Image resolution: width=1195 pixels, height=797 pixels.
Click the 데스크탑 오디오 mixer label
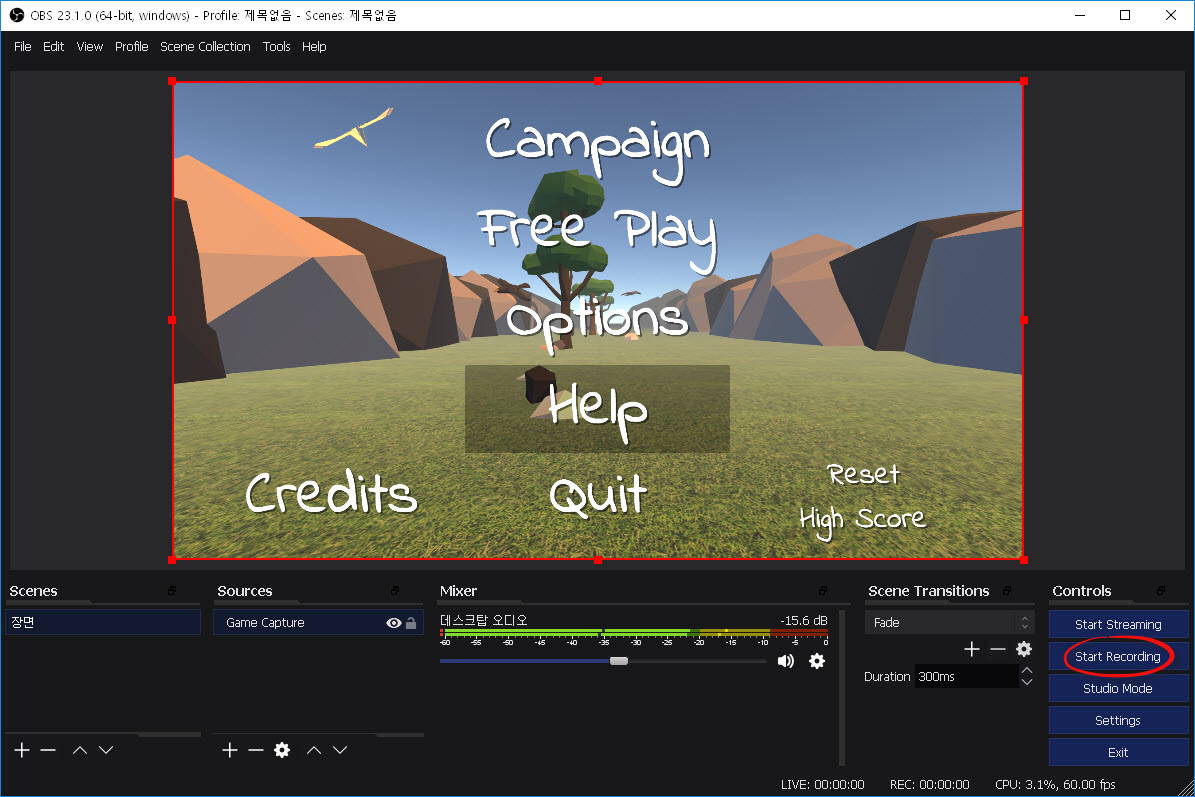[x=484, y=620]
